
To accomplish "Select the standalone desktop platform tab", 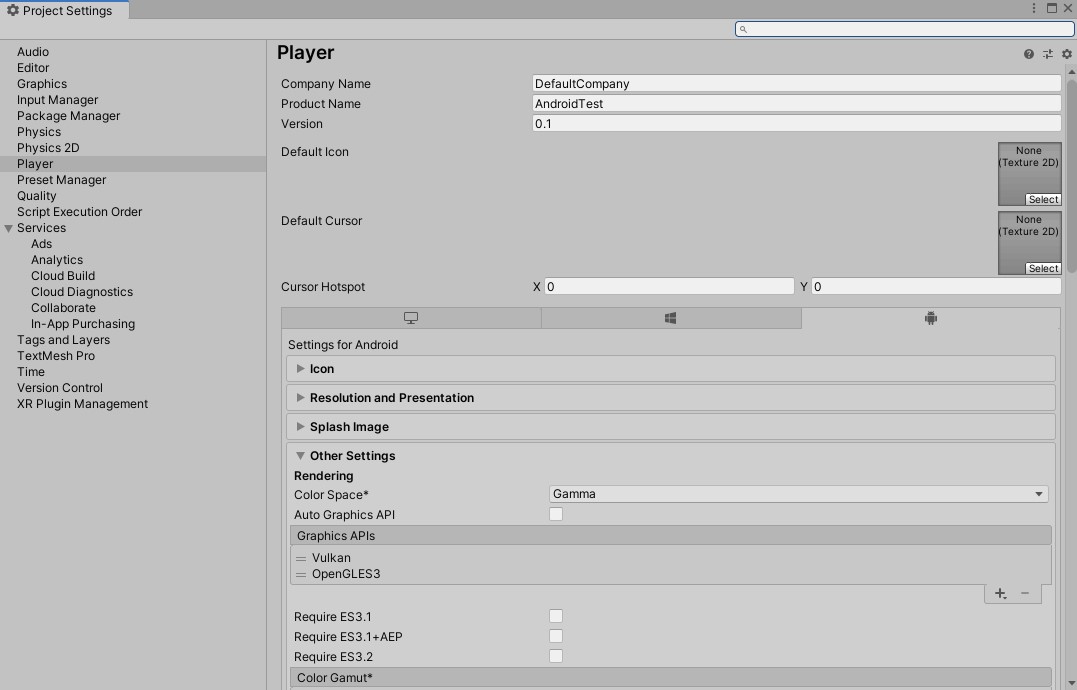I will pyautogui.click(x=411, y=318).
